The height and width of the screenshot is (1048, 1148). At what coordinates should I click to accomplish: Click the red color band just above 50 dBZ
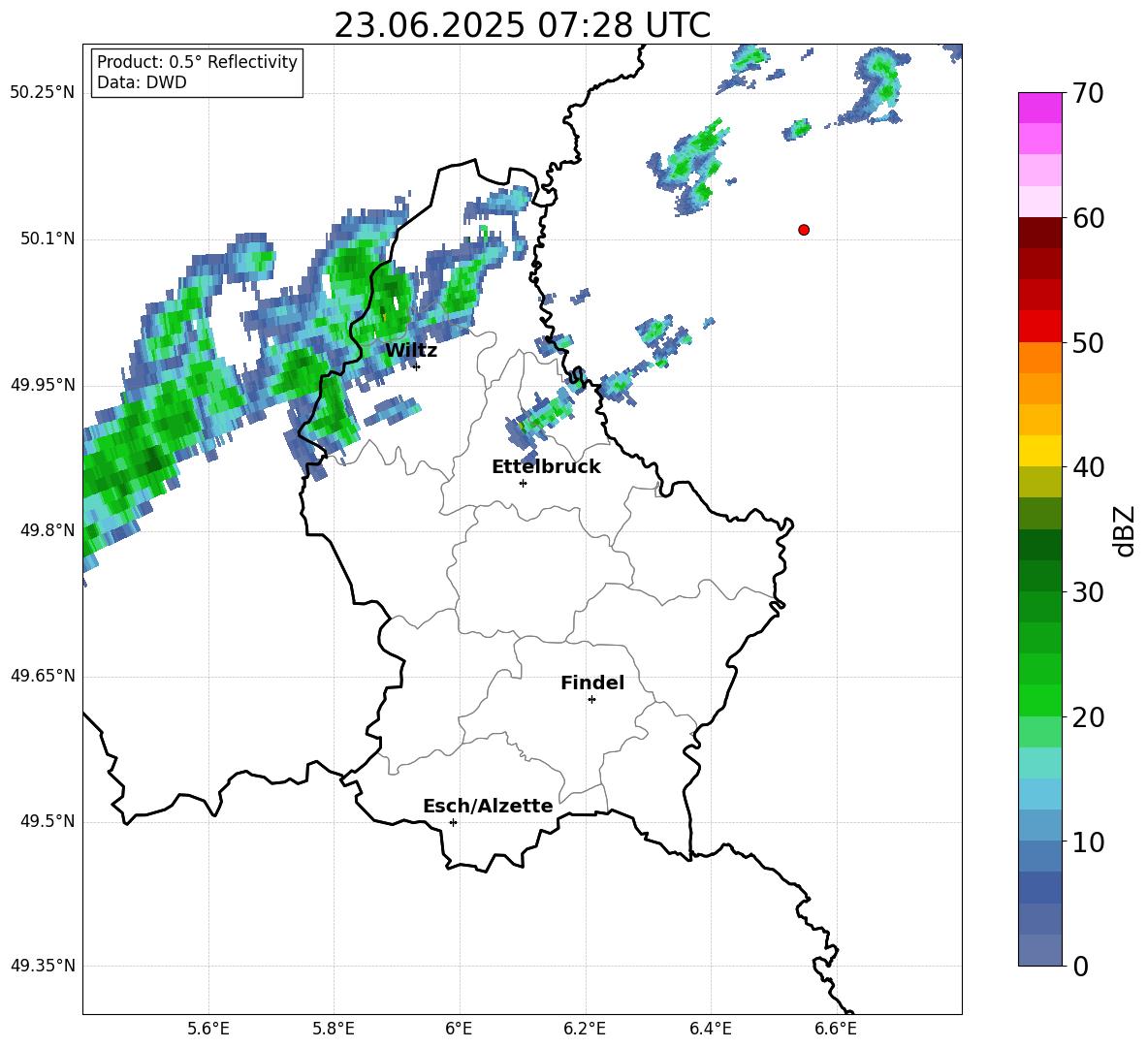coord(1040,327)
